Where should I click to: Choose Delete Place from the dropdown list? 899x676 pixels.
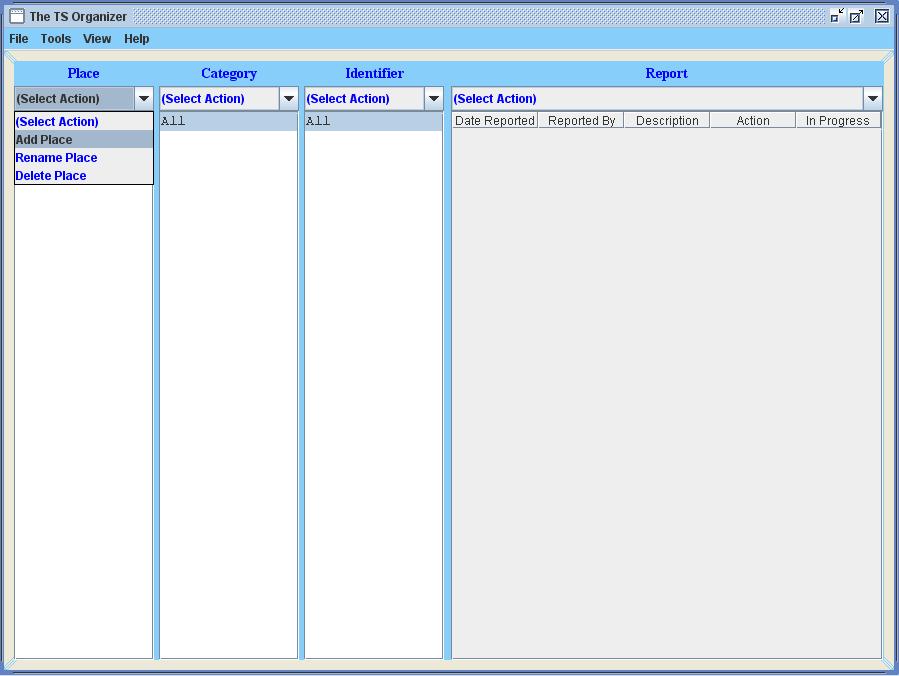[84, 175]
